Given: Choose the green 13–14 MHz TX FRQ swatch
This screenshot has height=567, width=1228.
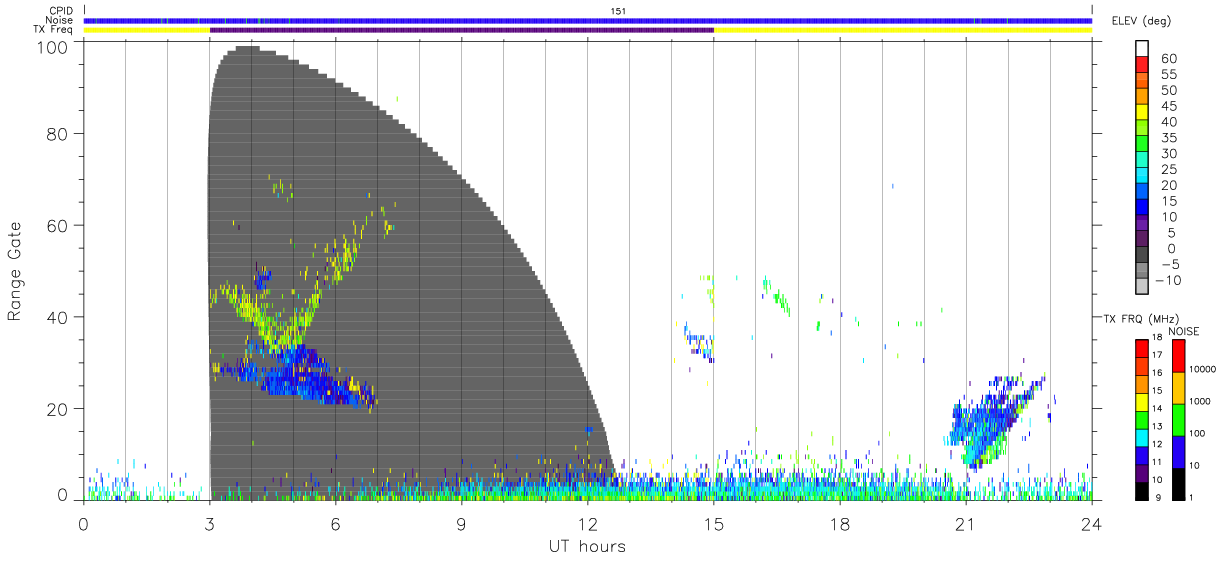Looking at the screenshot, I should pos(1142,419).
